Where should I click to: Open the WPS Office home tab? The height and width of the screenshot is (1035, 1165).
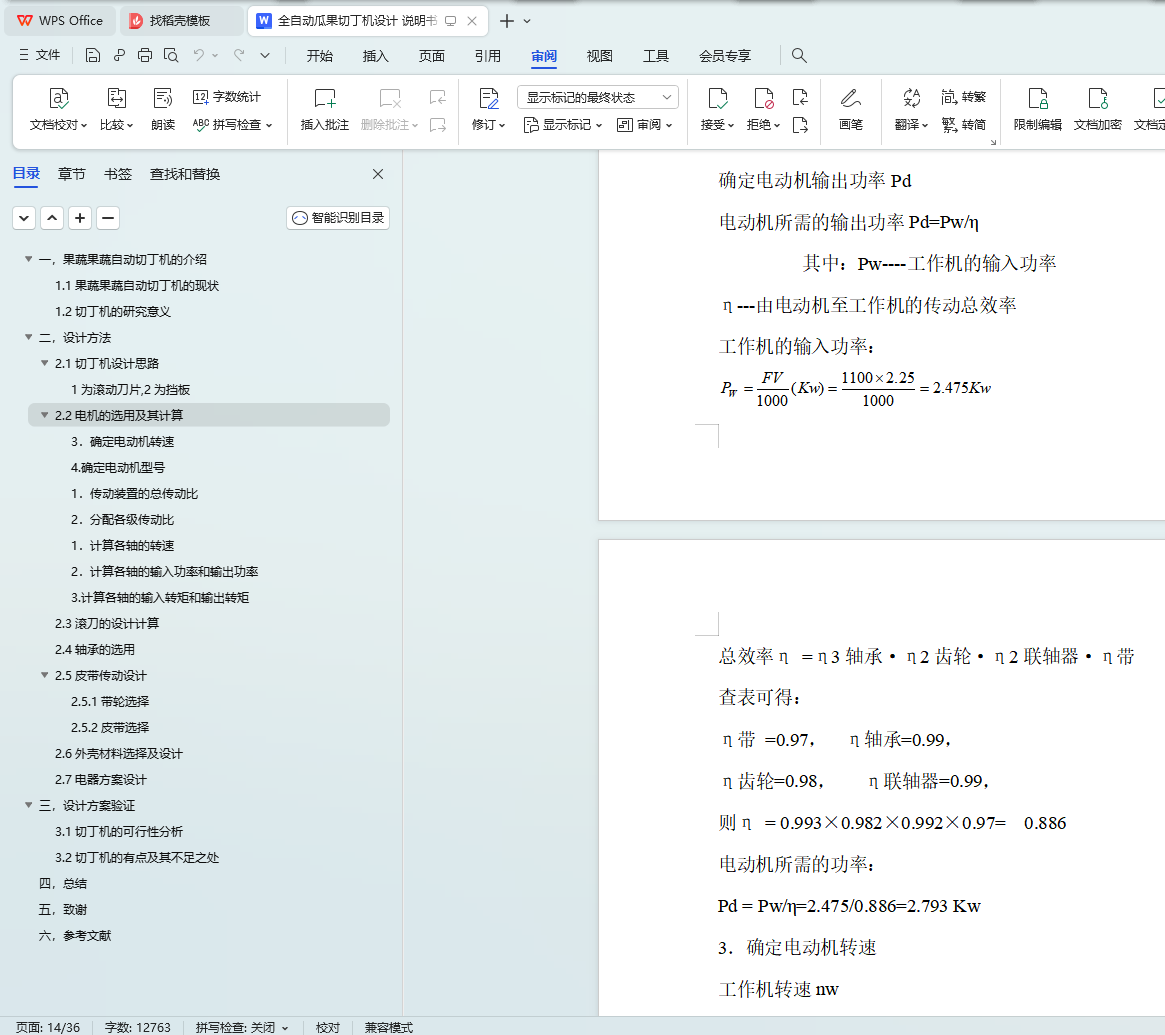pos(60,21)
